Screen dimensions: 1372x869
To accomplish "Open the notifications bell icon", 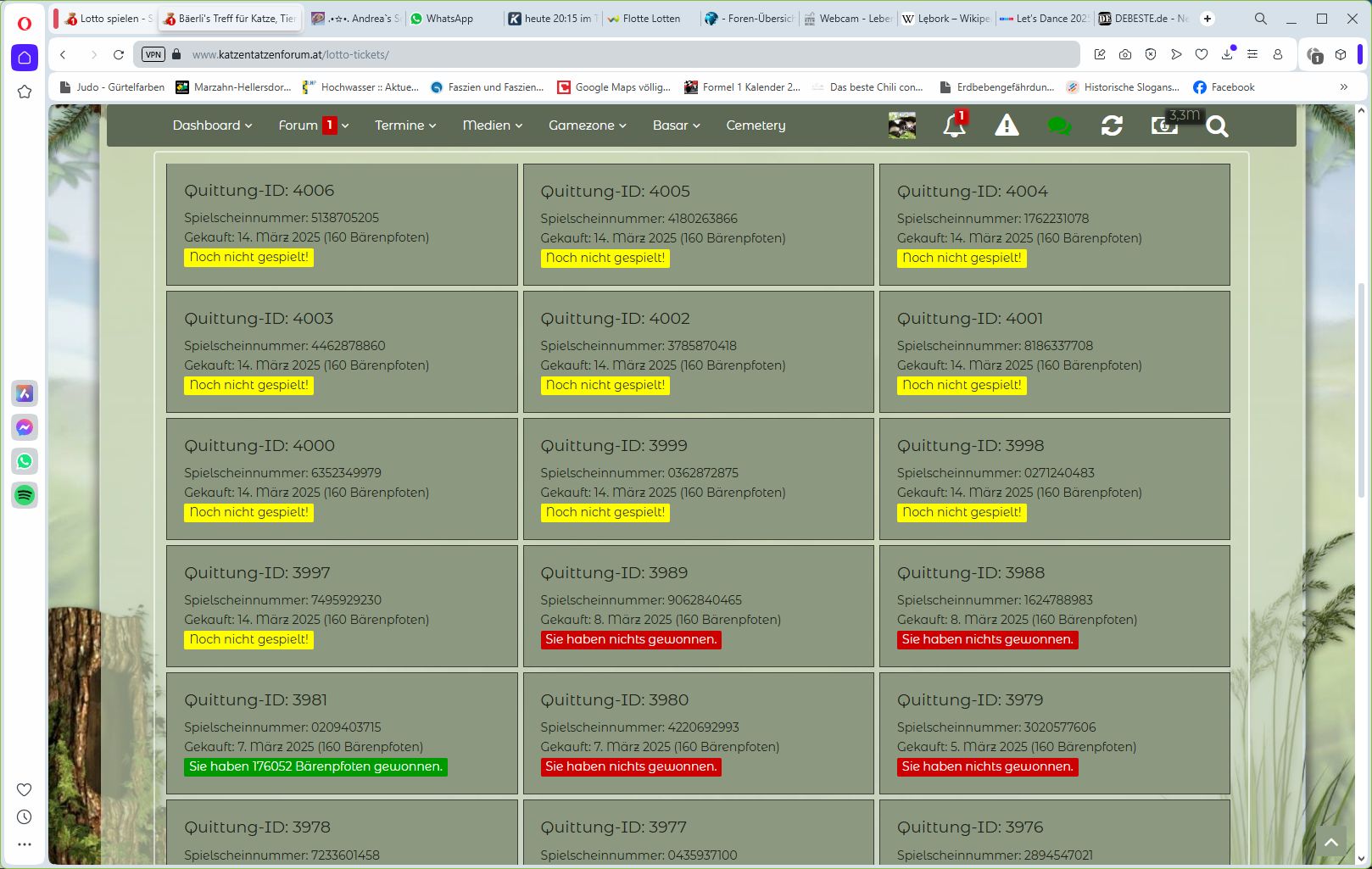I will 954,126.
